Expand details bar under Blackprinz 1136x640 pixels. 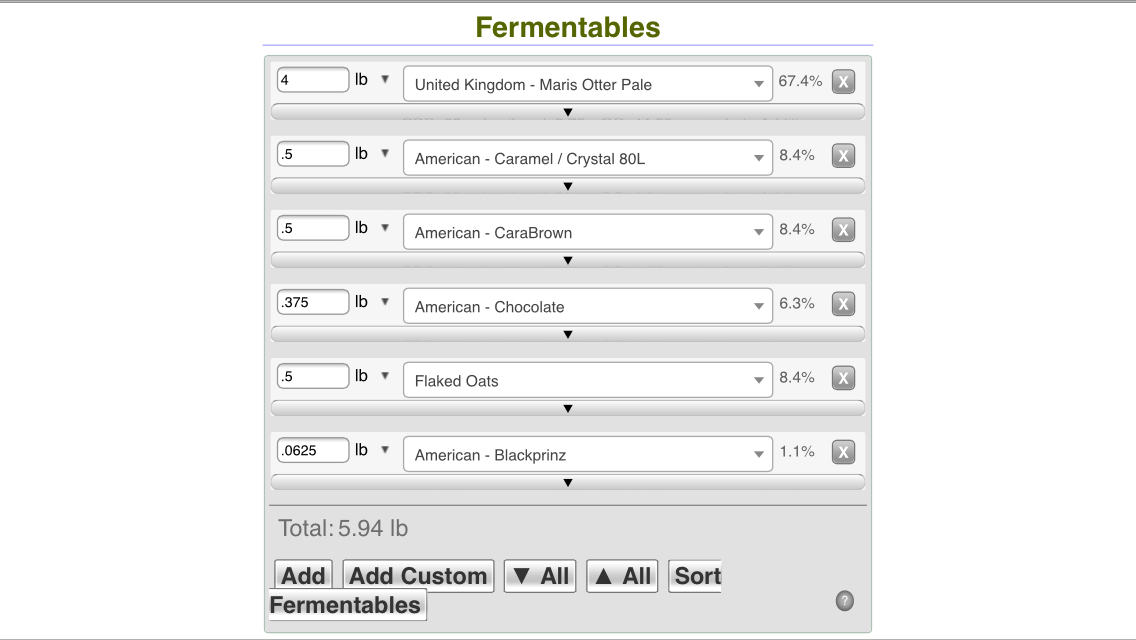coord(567,482)
